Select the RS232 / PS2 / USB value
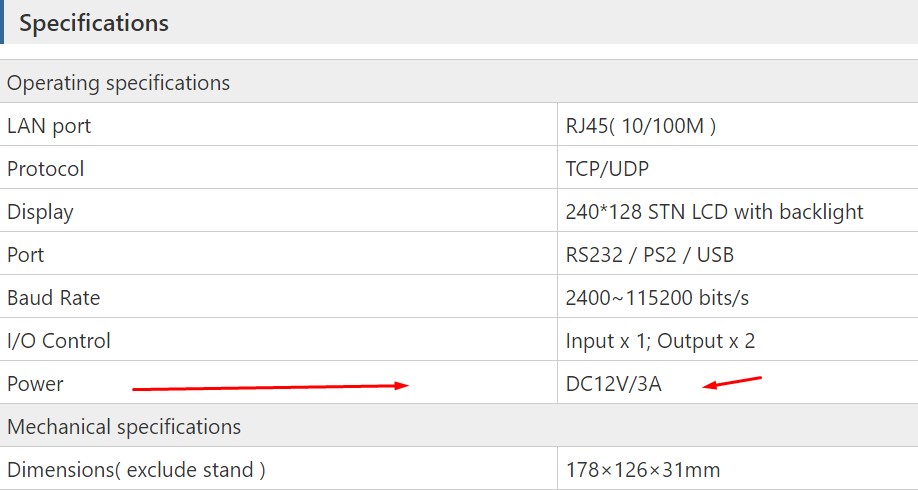Screen dimensions: 918x490 pyautogui.click(x=649, y=255)
